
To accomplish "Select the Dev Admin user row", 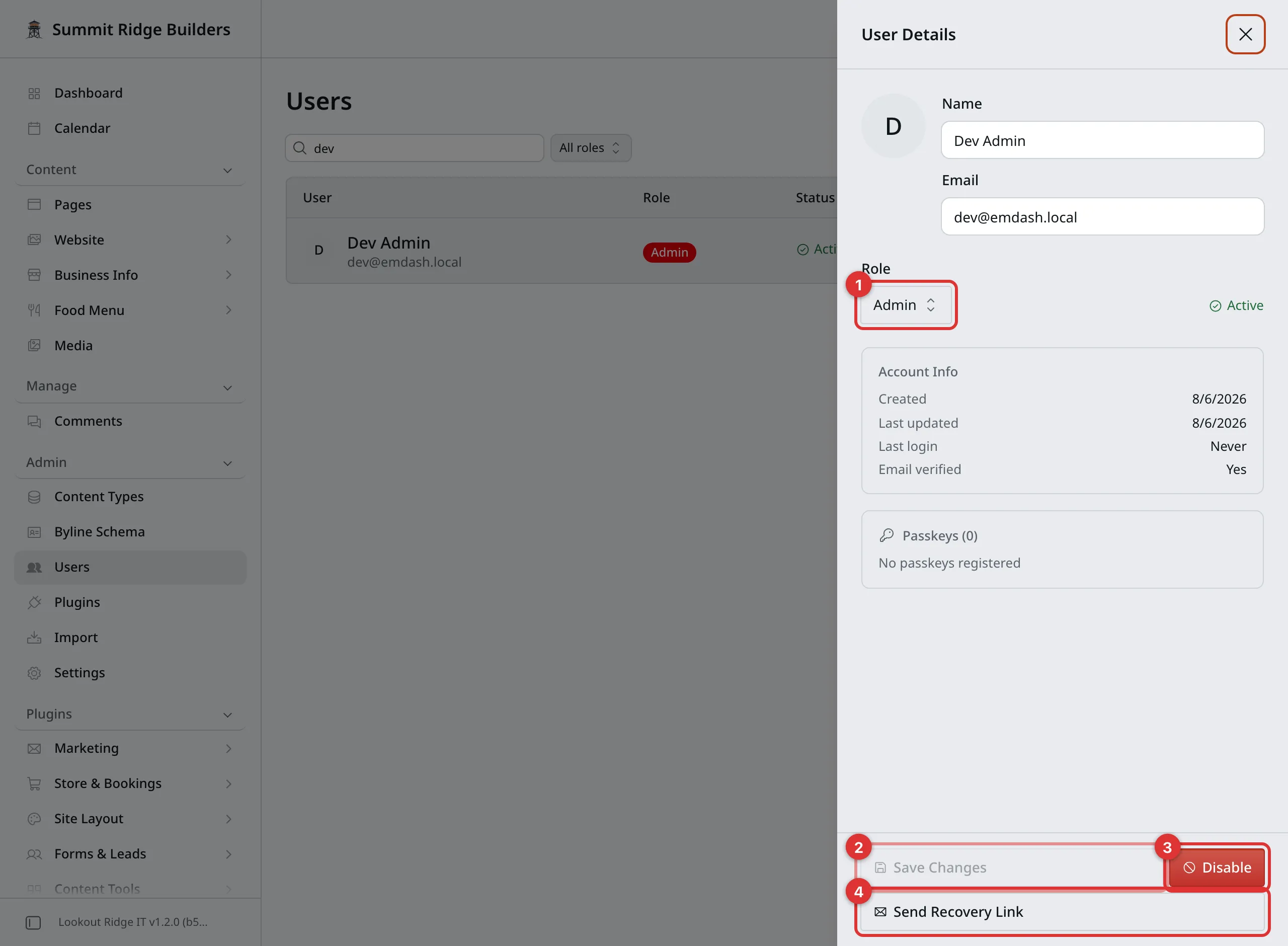I will (x=561, y=251).
